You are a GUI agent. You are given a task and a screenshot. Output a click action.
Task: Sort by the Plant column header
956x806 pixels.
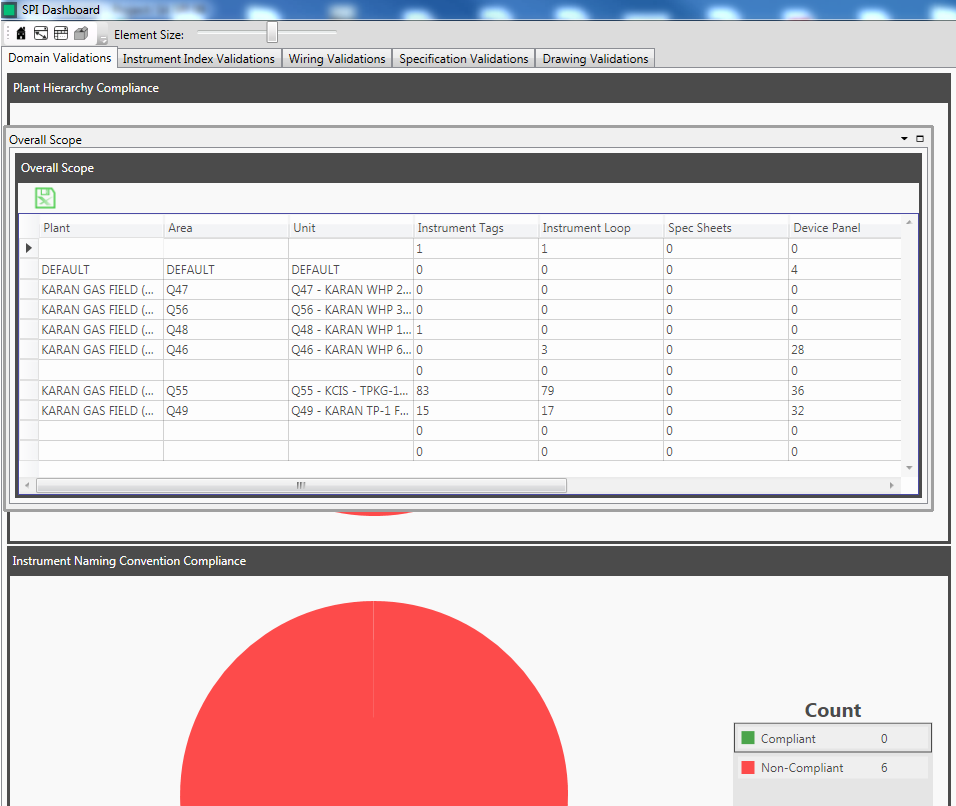point(57,228)
